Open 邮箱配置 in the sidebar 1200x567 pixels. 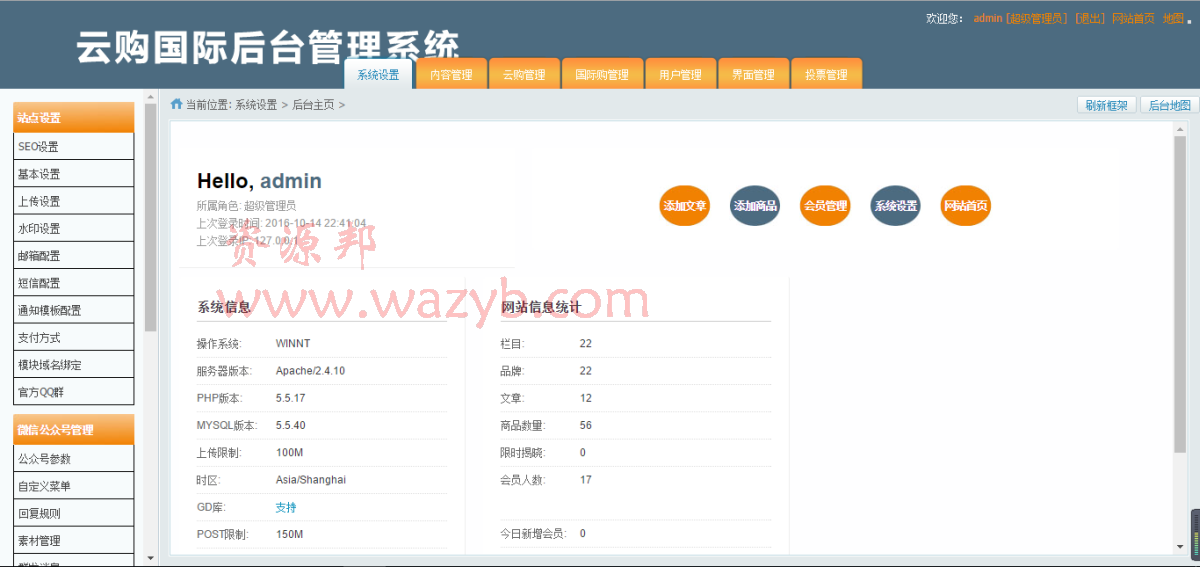point(74,256)
